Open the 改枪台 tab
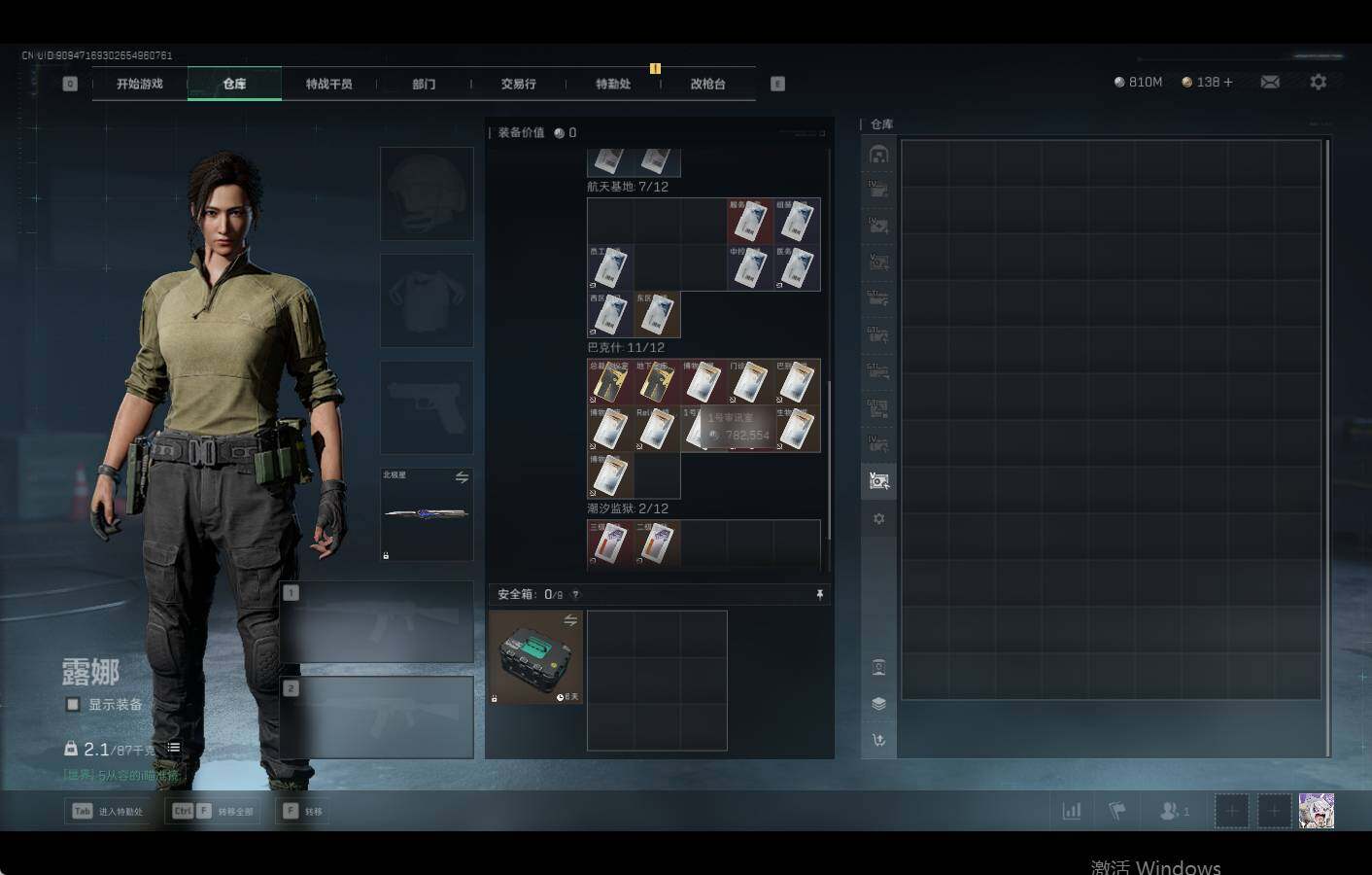 [x=707, y=84]
